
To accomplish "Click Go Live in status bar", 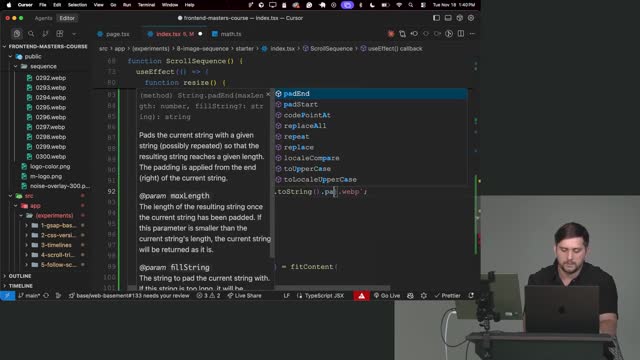I will click(387, 296).
